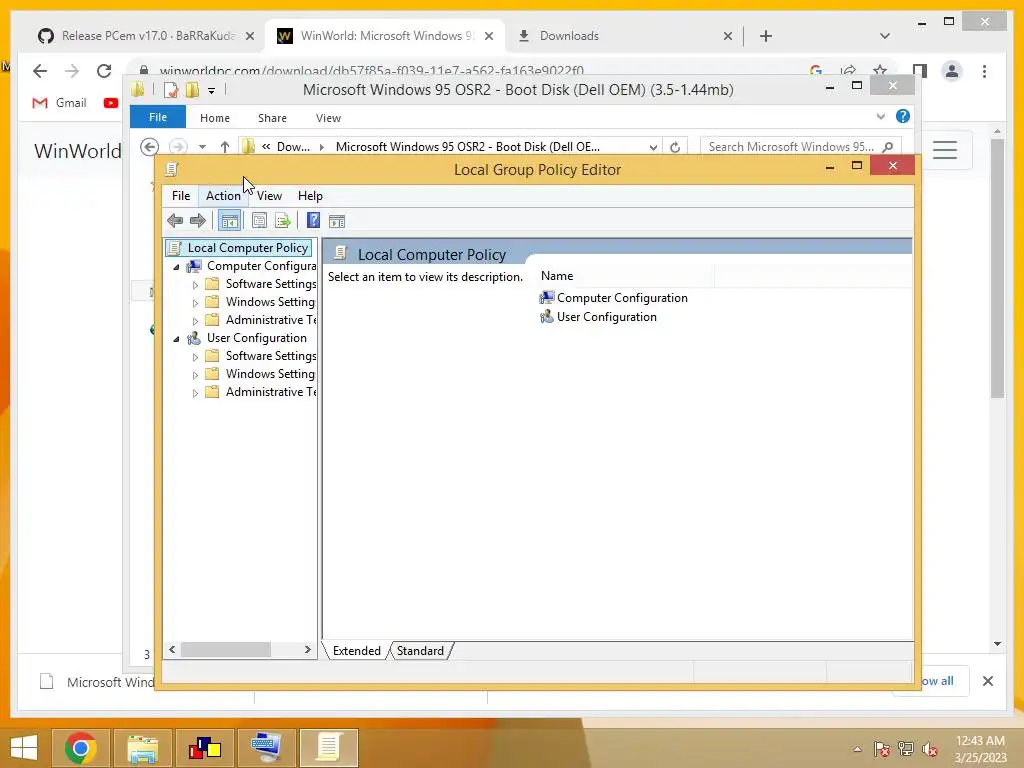
Task: Click tree pane scroll right arrow
Action: pyautogui.click(x=308, y=650)
